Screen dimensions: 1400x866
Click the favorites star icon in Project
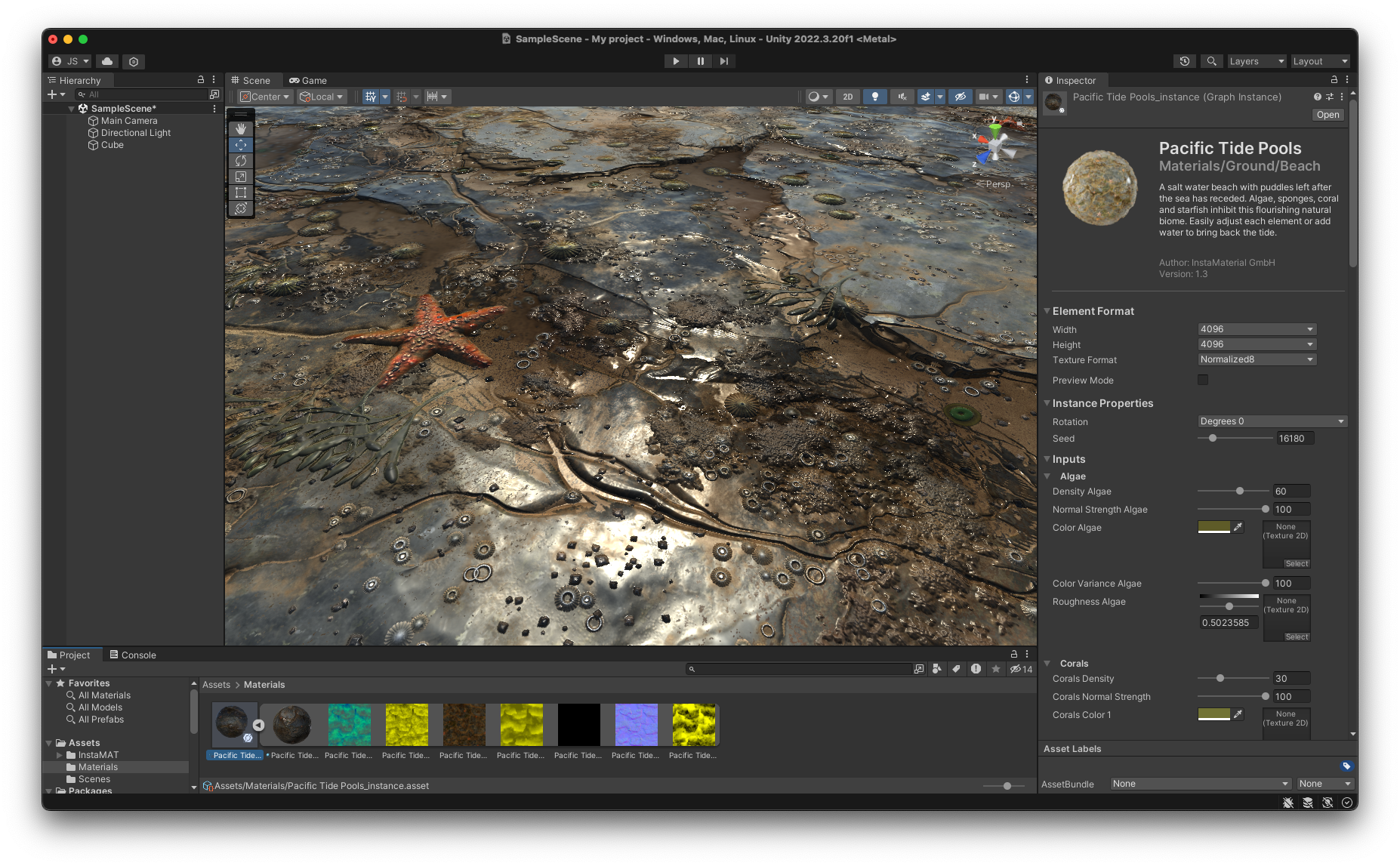coord(996,669)
